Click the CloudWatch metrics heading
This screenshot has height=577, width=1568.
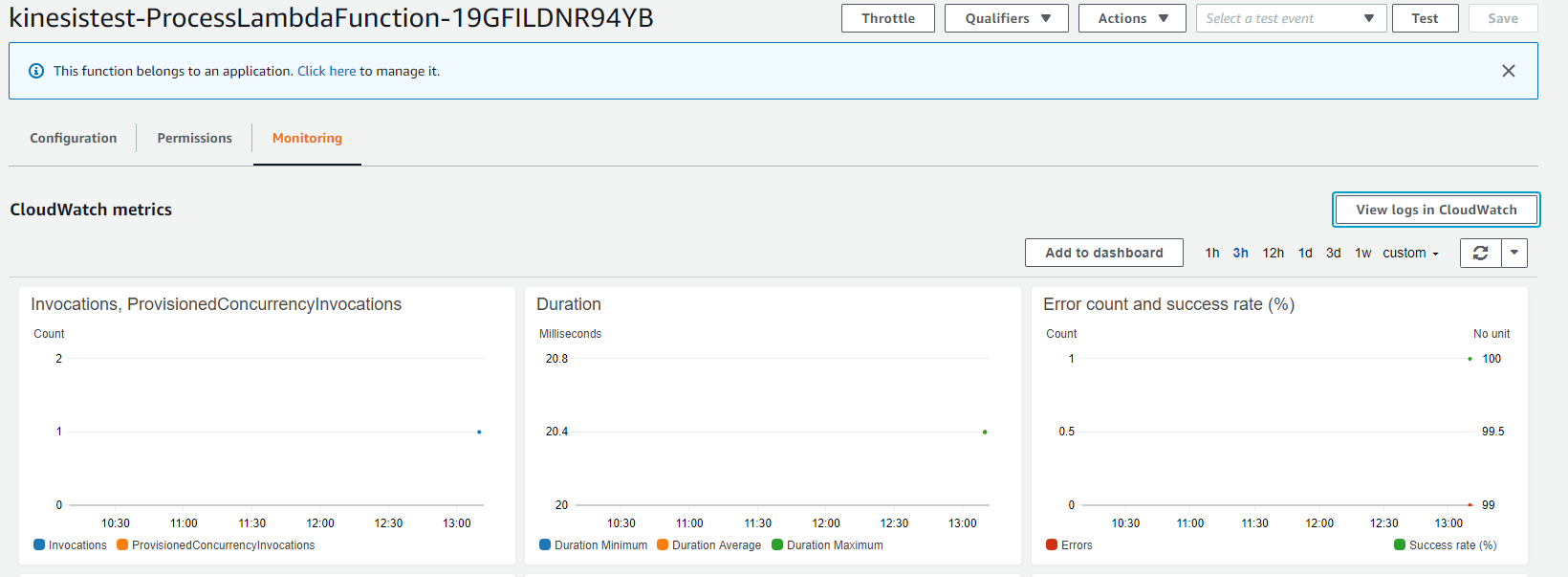pyautogui.click(x=91, y=210)
